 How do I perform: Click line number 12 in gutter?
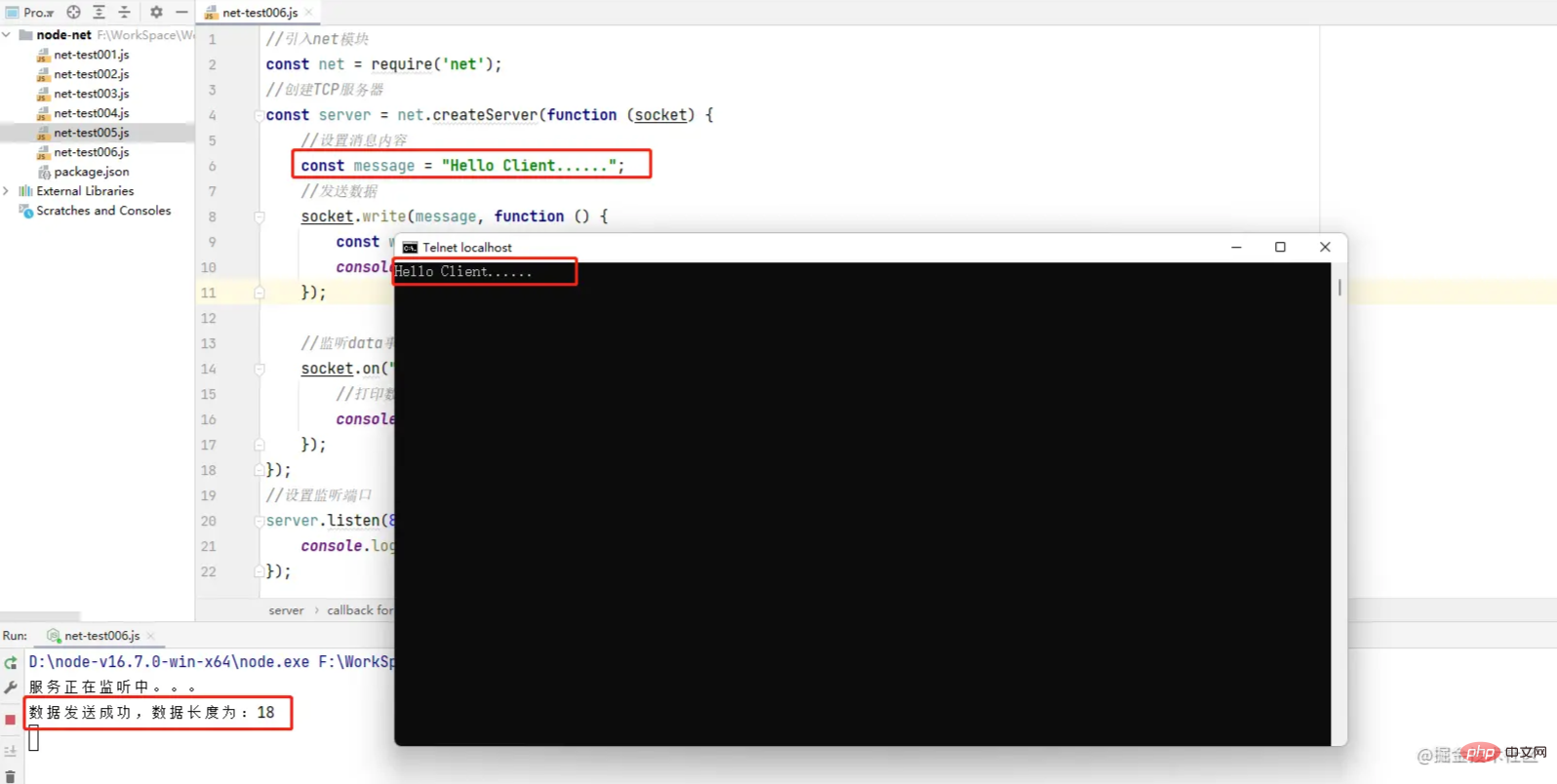click(208, 318)
